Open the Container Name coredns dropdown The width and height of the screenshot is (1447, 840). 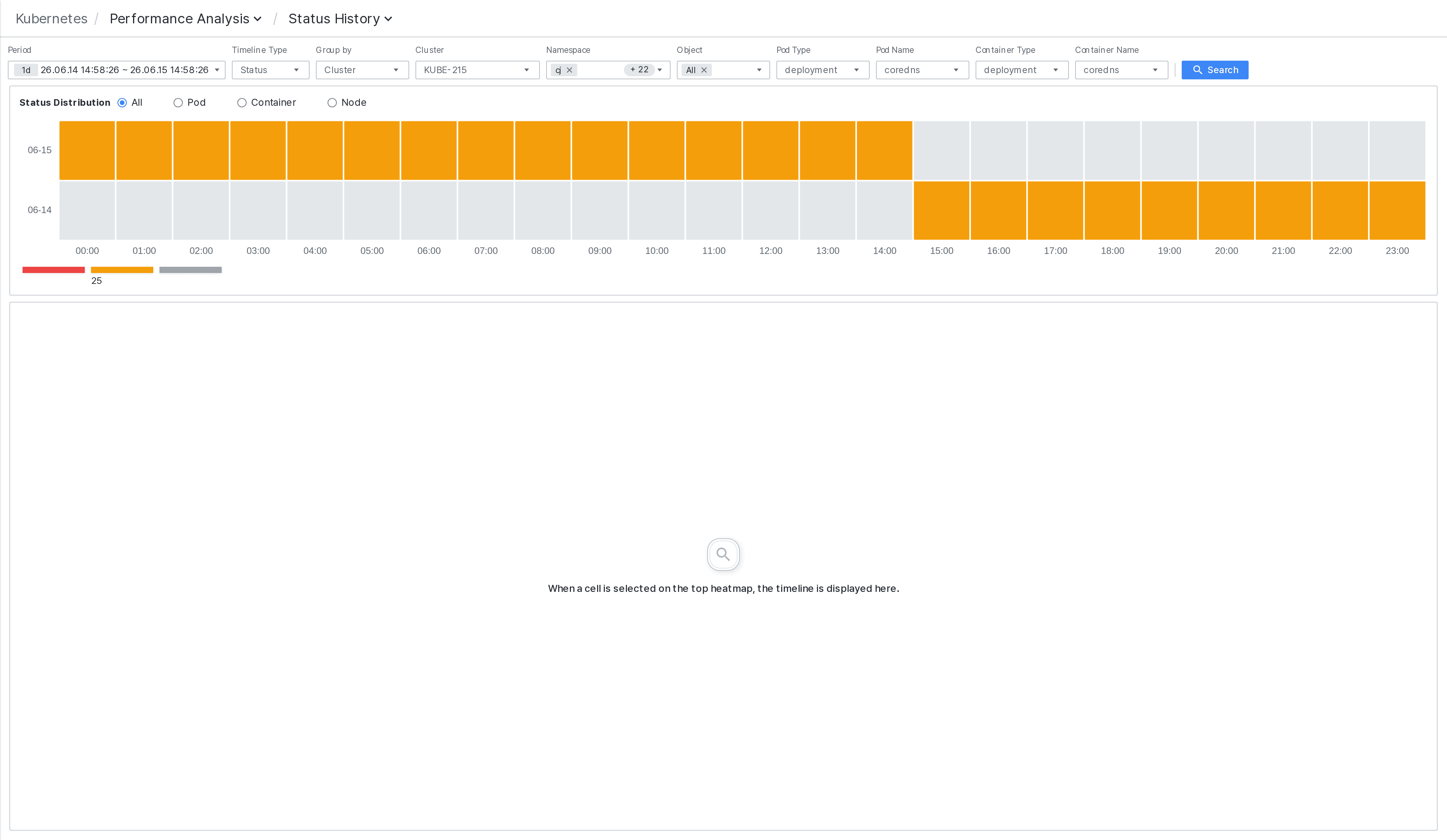[1121, 70]
